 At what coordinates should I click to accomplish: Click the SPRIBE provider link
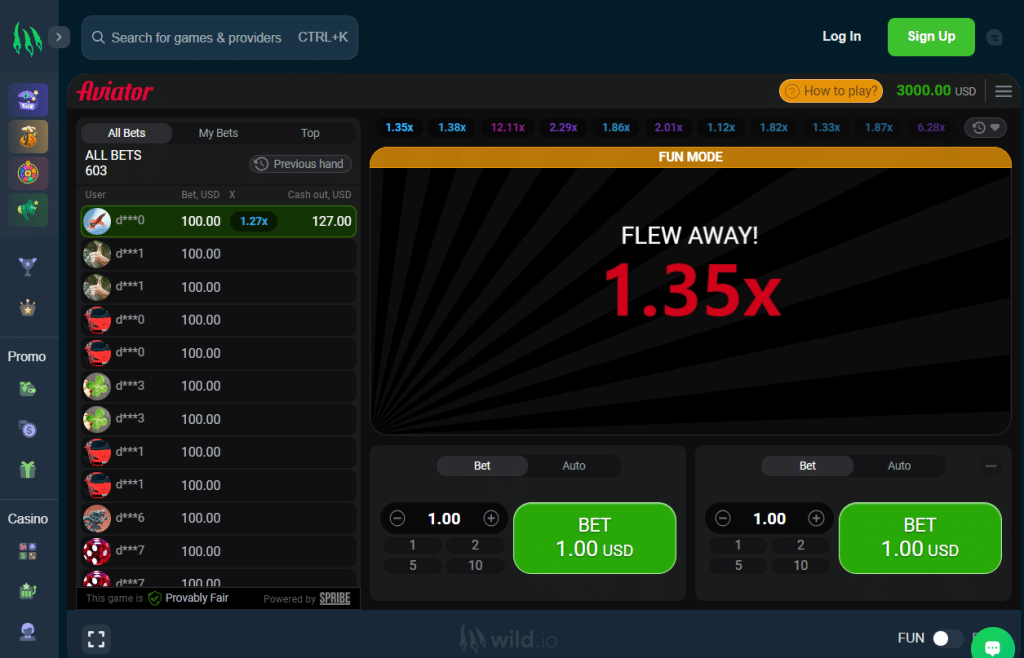click(334, 599)
